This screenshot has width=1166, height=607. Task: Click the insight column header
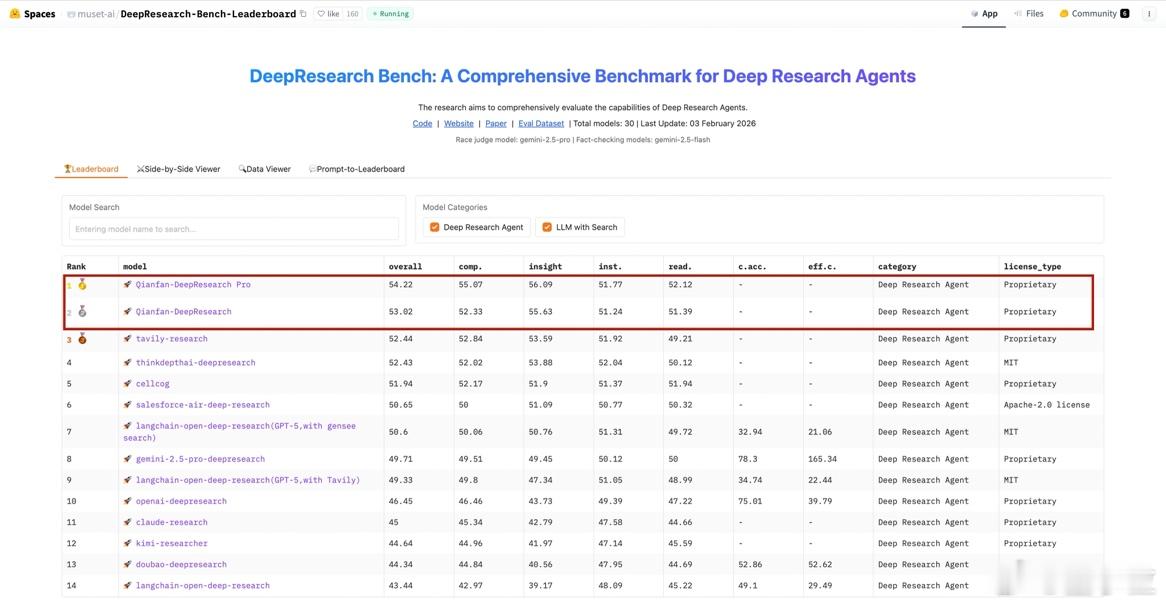[545, 266]
